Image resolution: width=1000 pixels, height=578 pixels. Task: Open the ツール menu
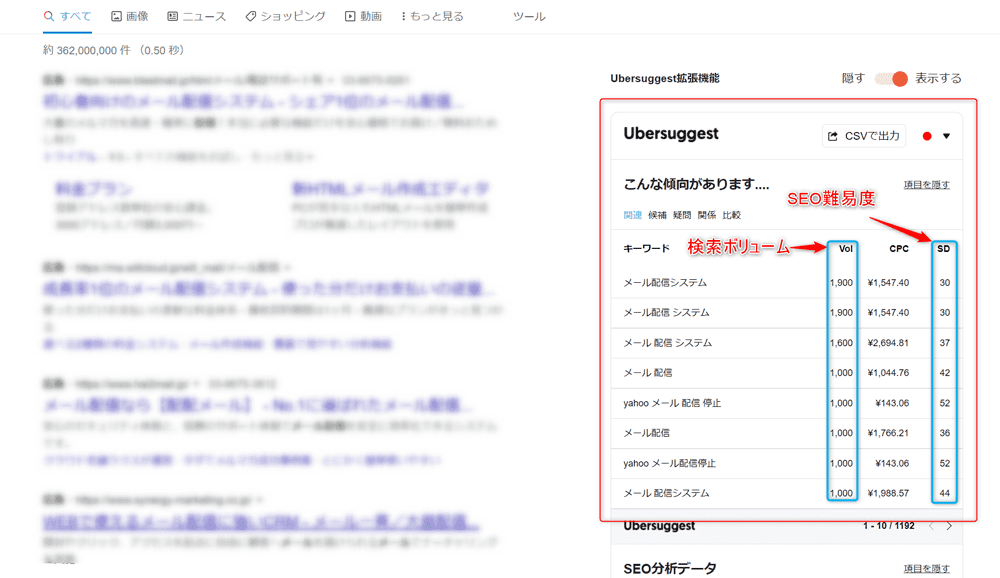[x=529, y=16]
